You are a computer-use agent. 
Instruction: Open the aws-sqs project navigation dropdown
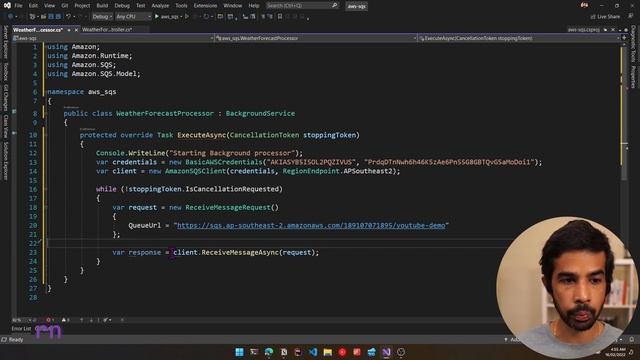point(113,38)
